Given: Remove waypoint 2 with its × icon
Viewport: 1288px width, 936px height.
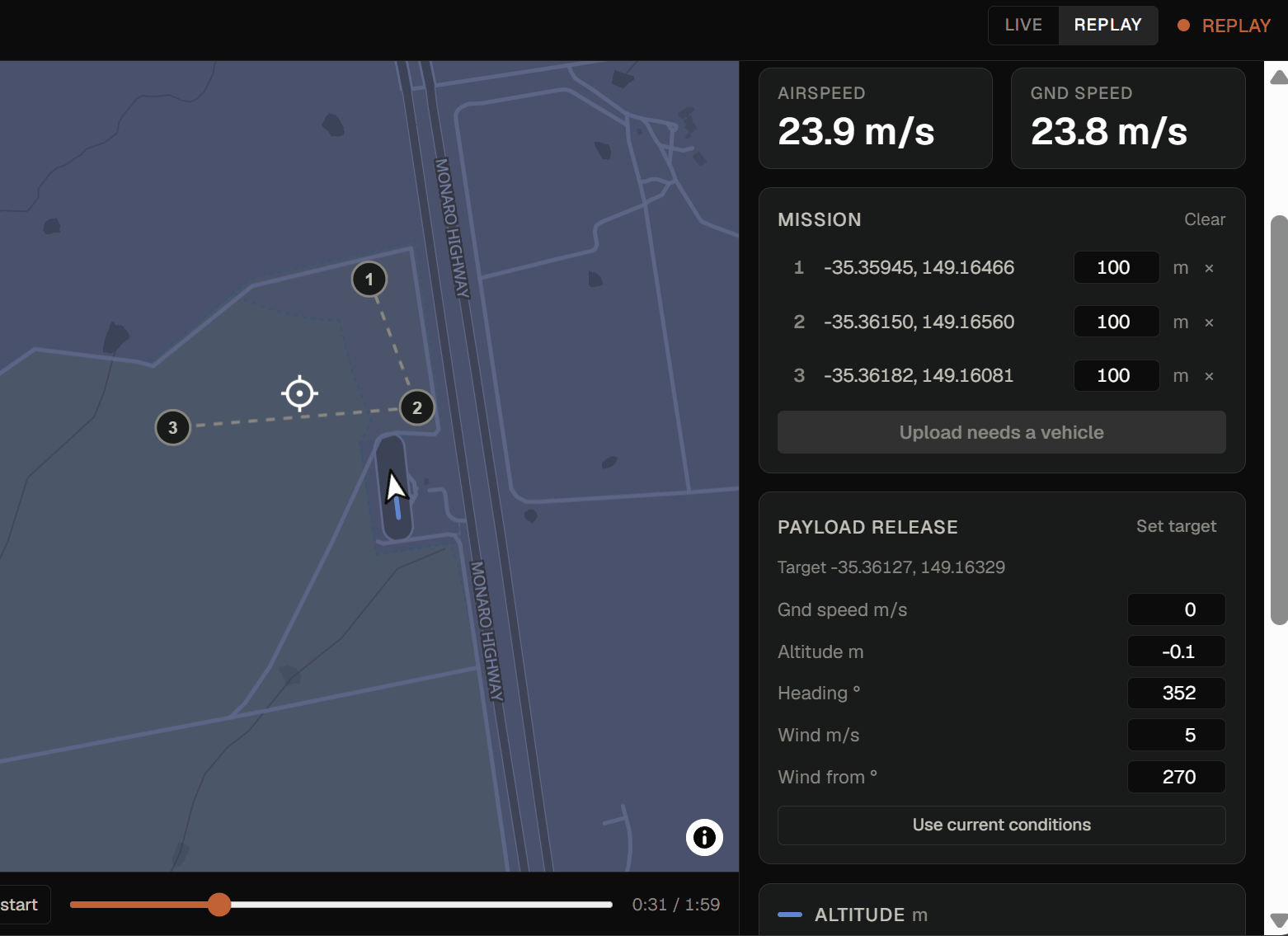Looking at the screenshot, I should tap(1209, 322).
